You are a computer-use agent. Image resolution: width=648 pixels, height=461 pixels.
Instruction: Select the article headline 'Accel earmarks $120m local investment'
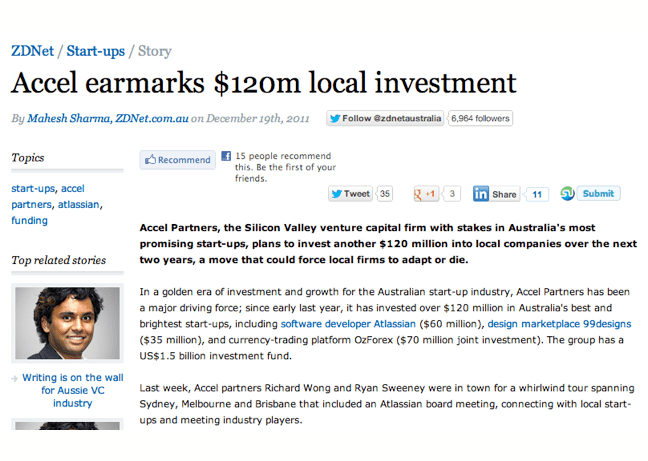point(264,83)
